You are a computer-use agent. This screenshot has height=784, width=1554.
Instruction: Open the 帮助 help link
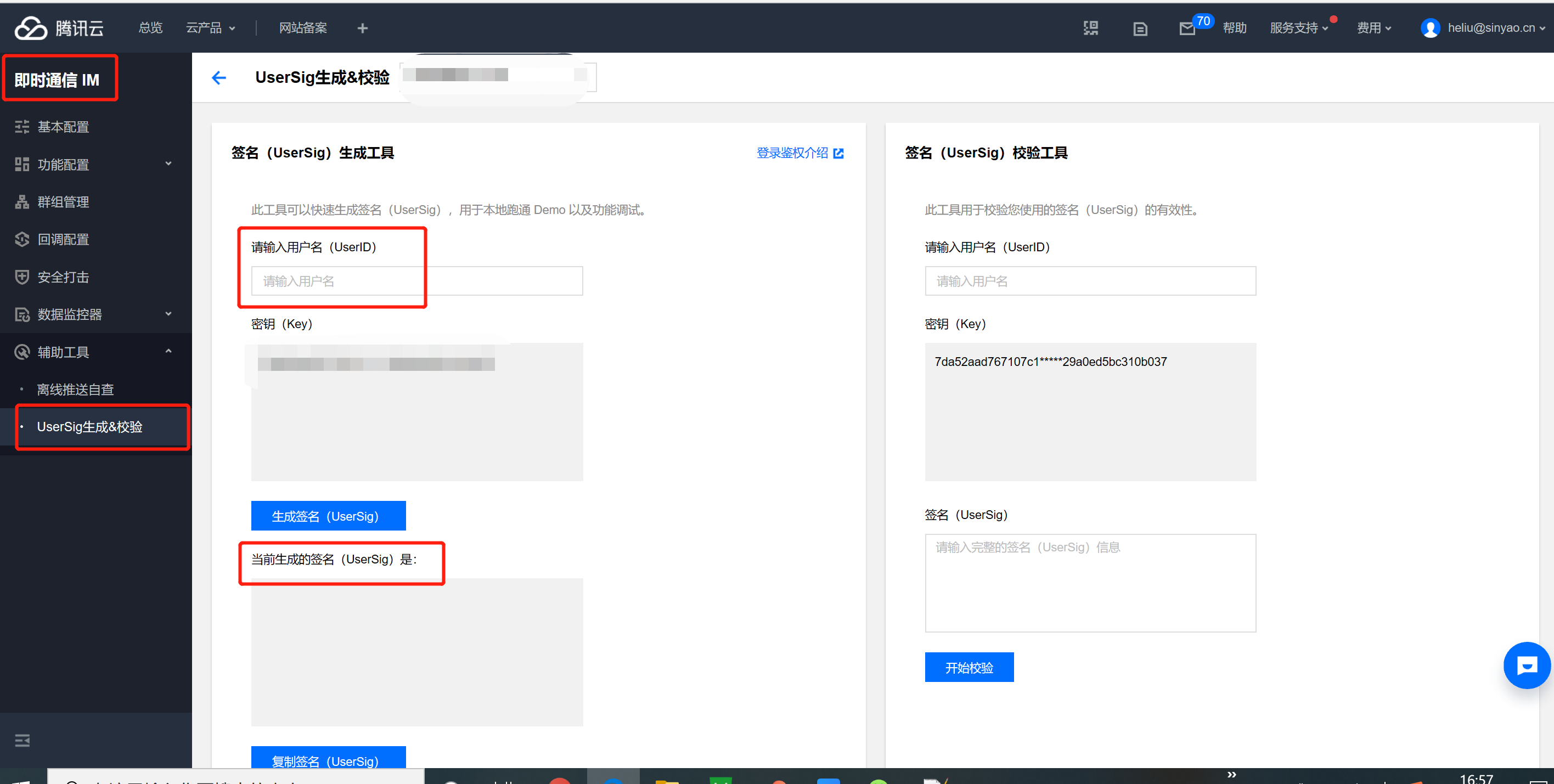(x=1234, y=28)
